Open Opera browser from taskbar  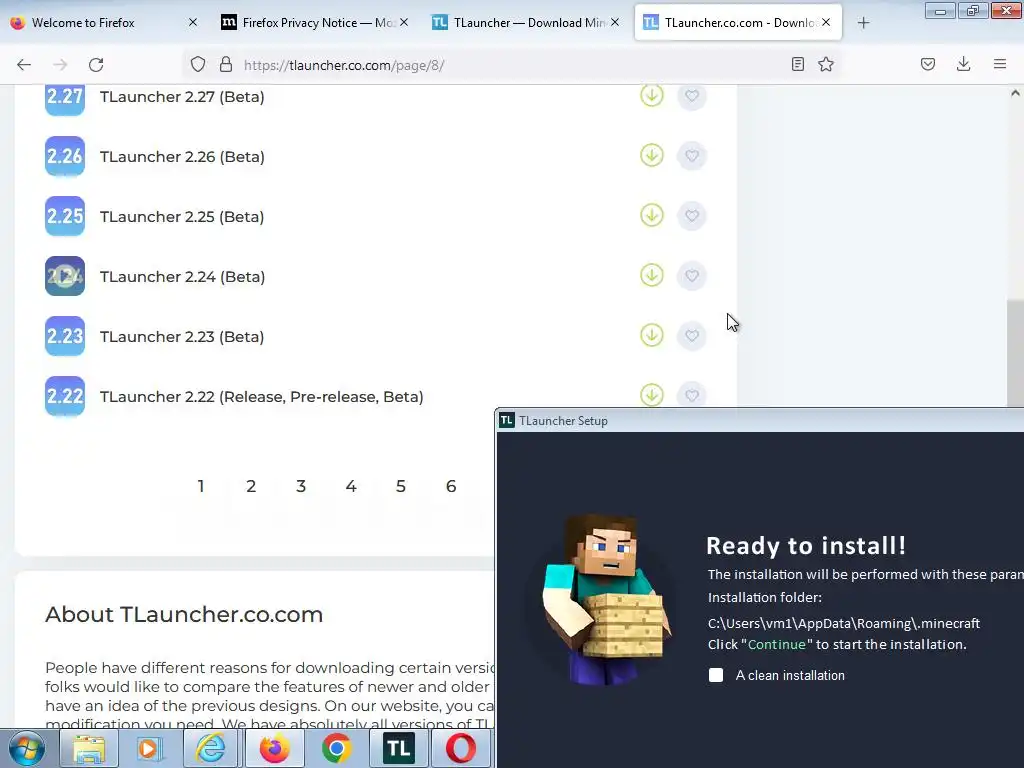point(460,748)
